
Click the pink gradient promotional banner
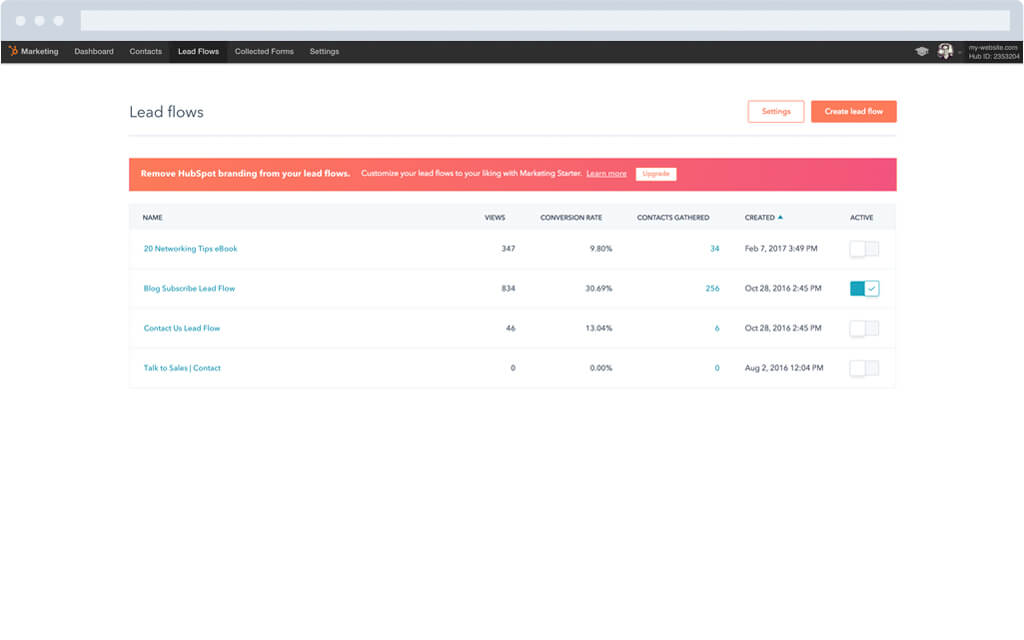pyautogui.click(x=512, y=173)
